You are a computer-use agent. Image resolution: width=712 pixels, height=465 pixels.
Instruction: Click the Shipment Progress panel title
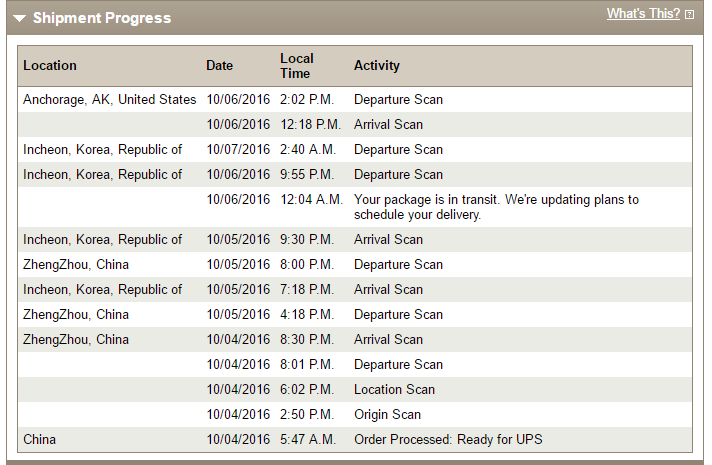click(x=101, y=18)
